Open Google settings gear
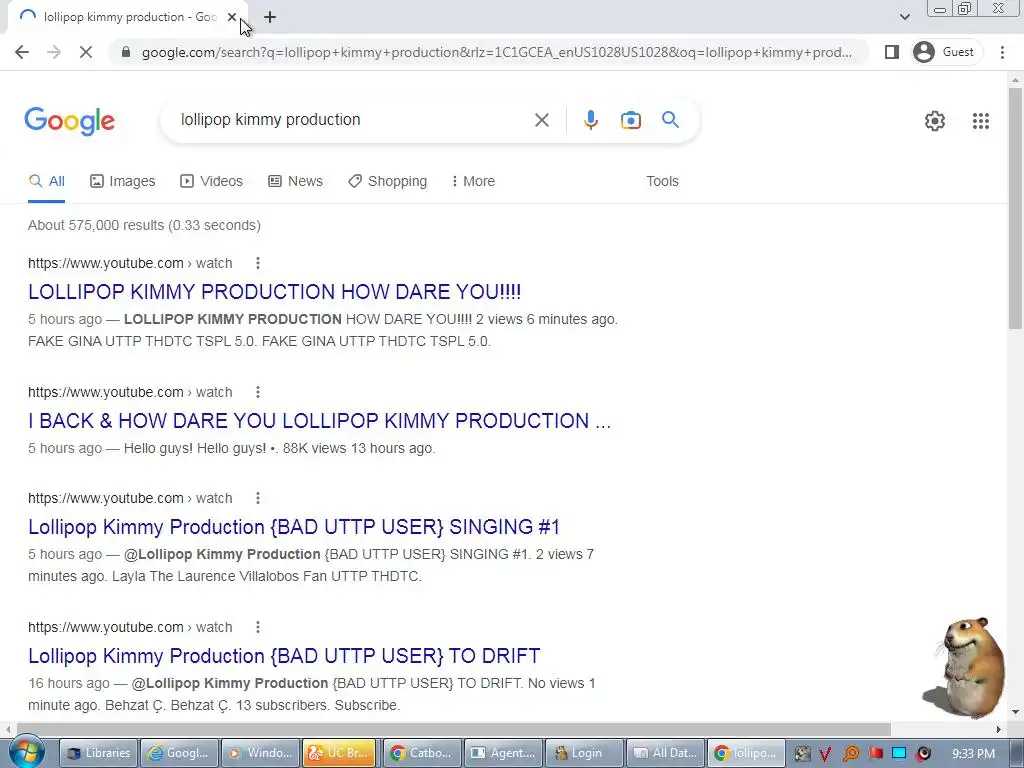 (x=935, y=121)
